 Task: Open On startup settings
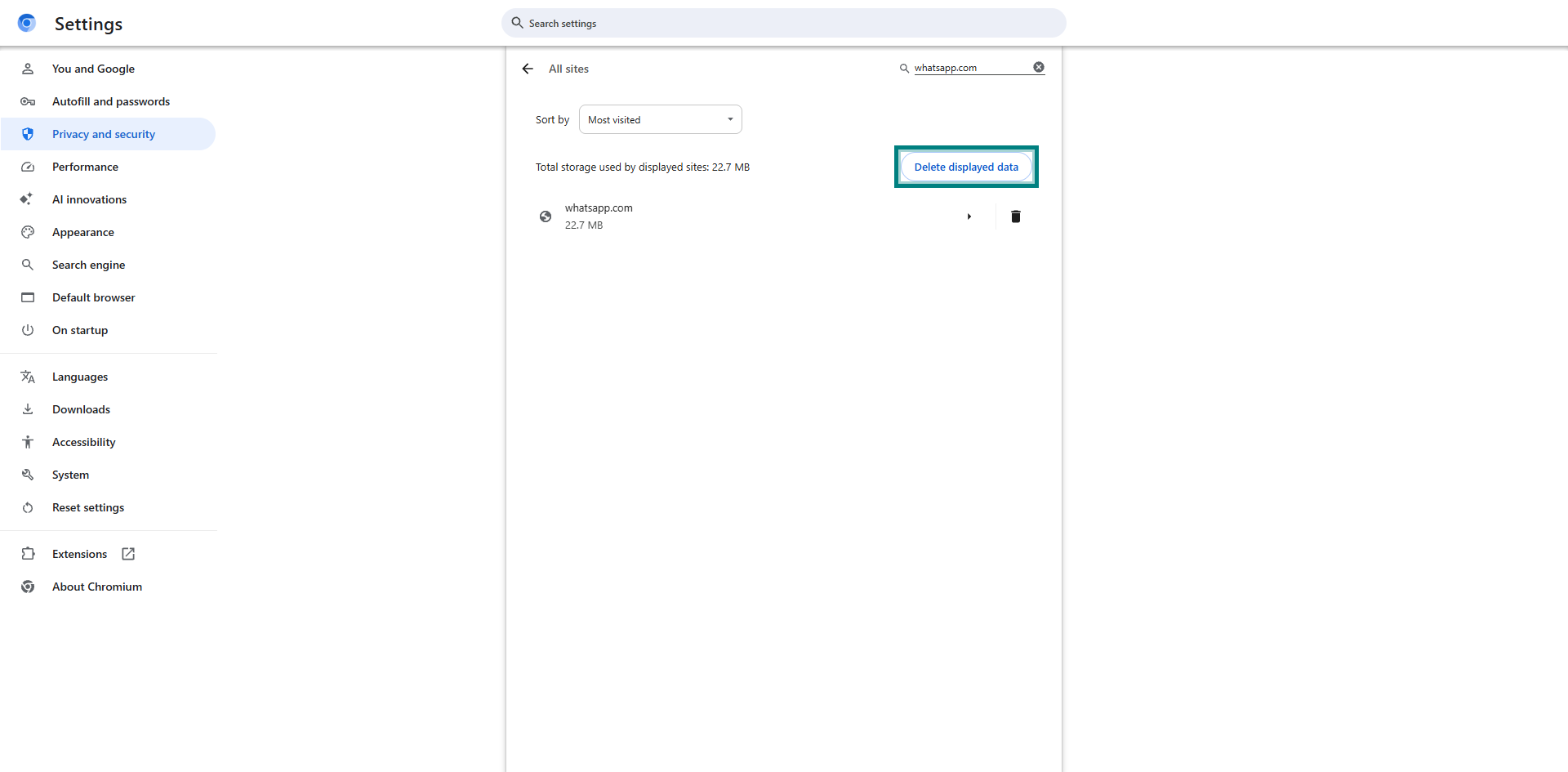tap(108, 330)
